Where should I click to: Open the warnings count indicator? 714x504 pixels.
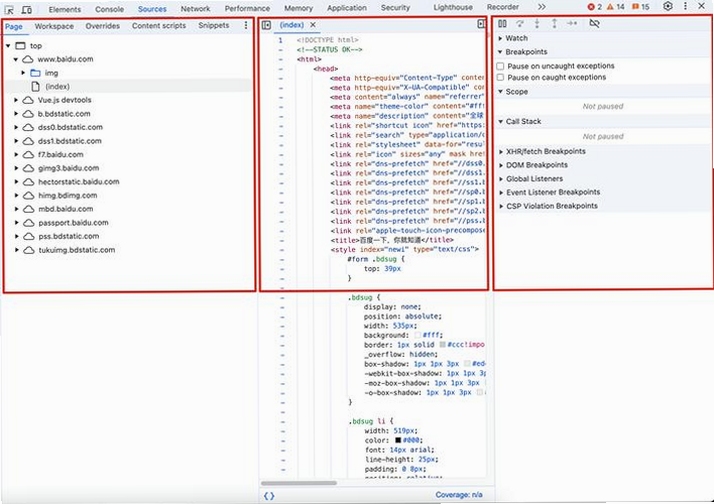click(x=615, y=7)
